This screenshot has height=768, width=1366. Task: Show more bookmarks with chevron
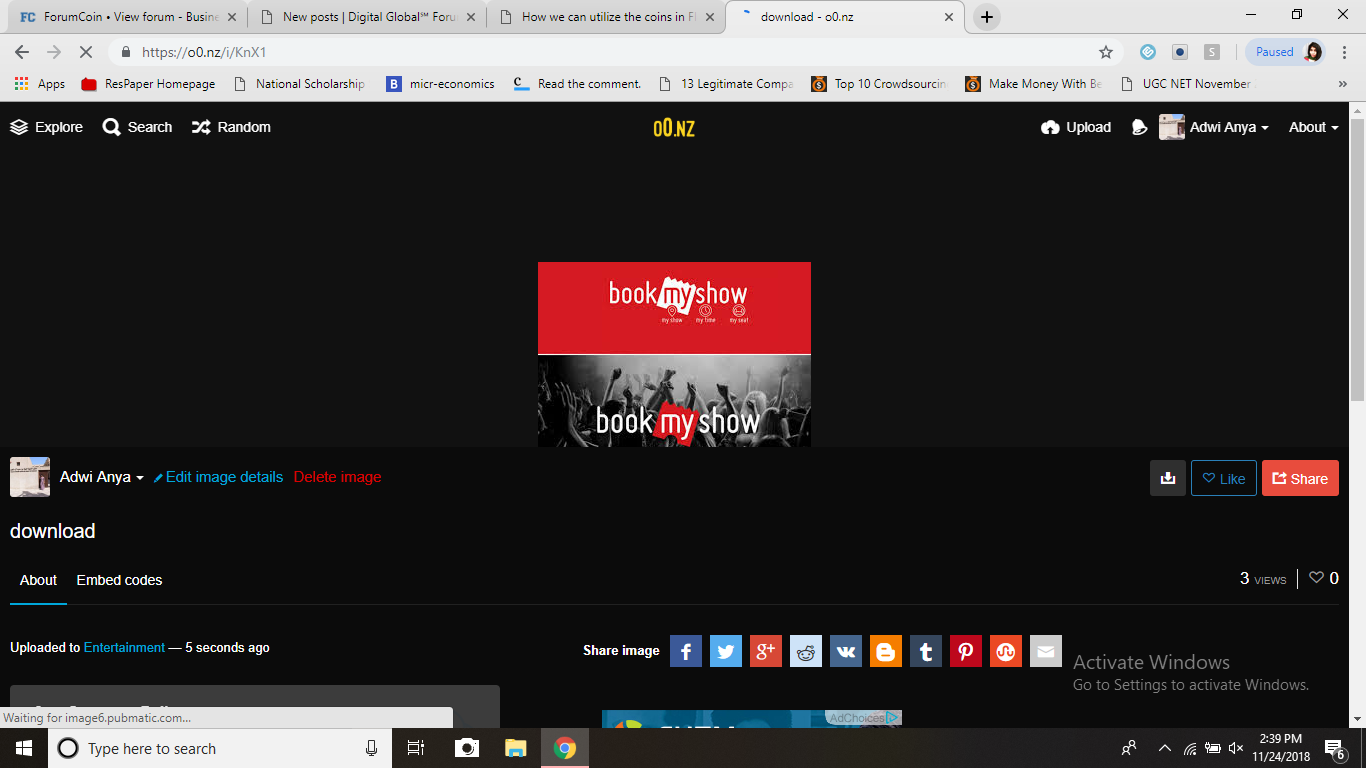[x=1342, y=84]
